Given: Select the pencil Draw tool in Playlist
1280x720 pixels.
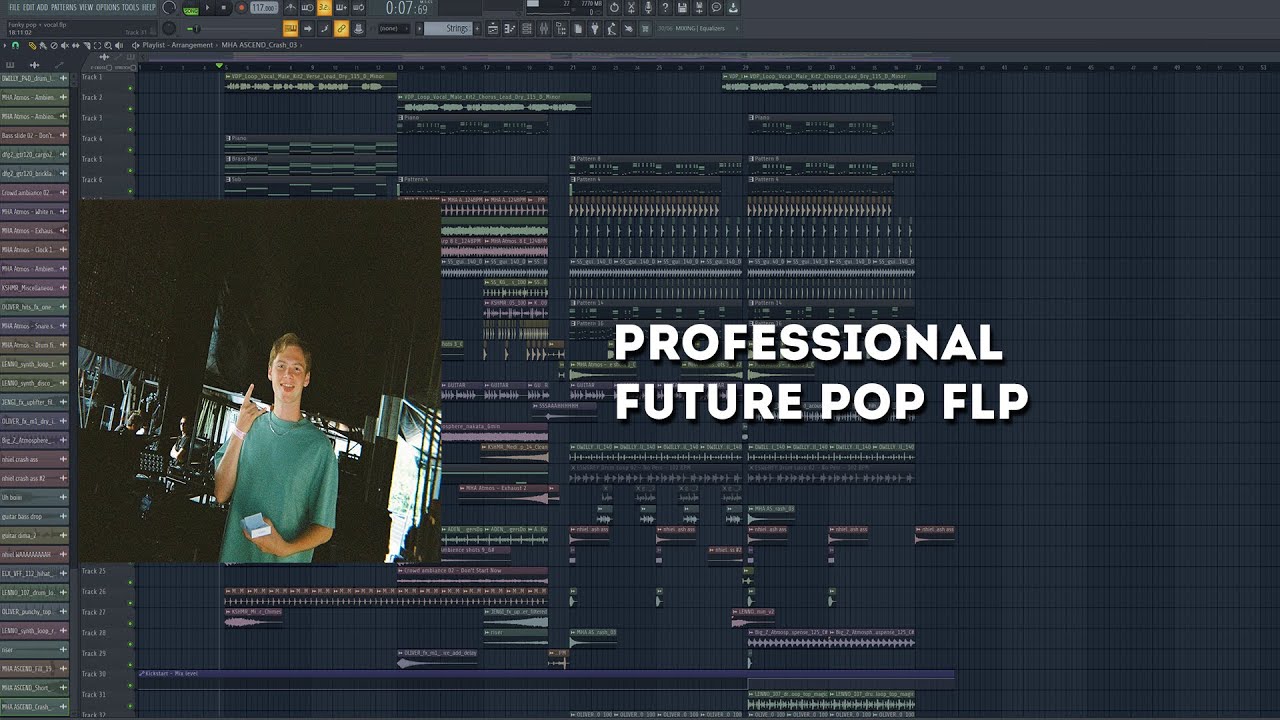Looking at the screenshot, I should pyautogui.click(x=32, y=45).
